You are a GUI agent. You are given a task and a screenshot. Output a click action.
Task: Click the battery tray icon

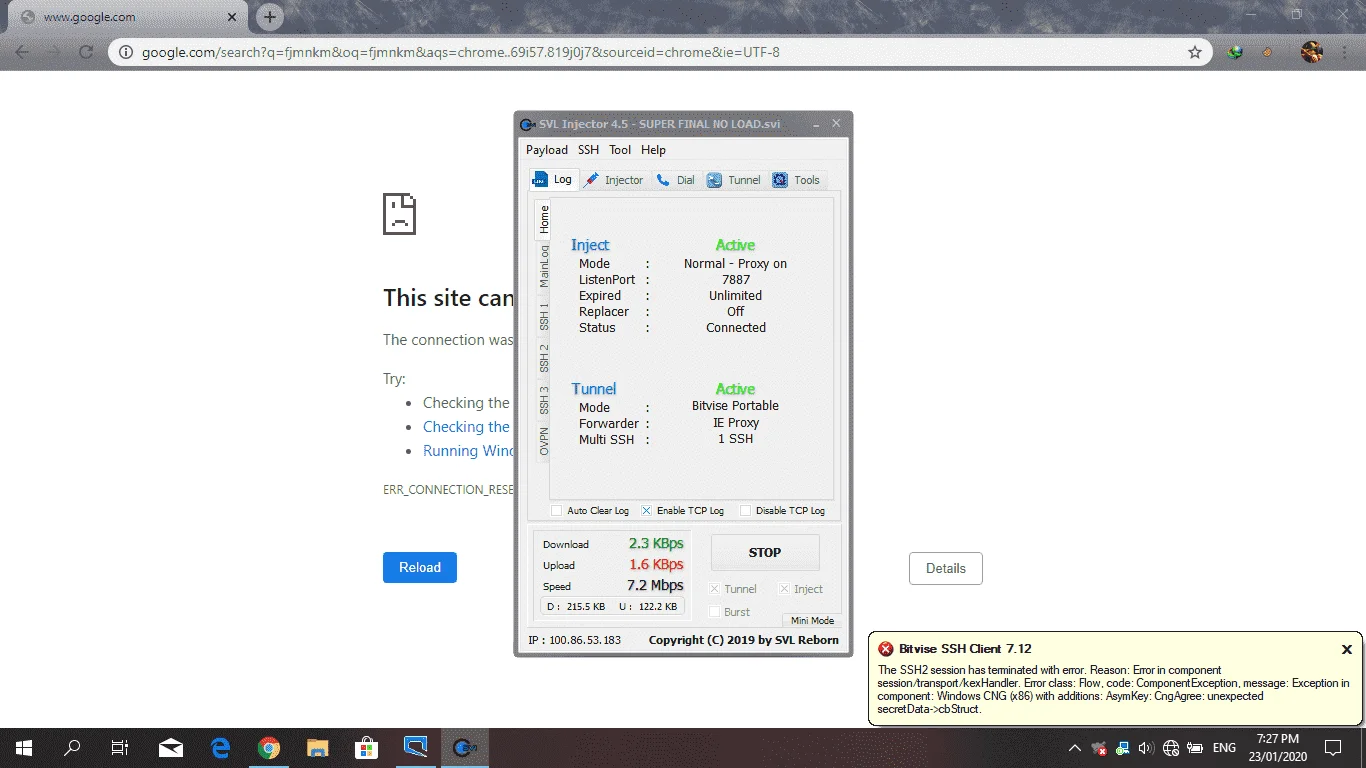tap(1195, 748)
